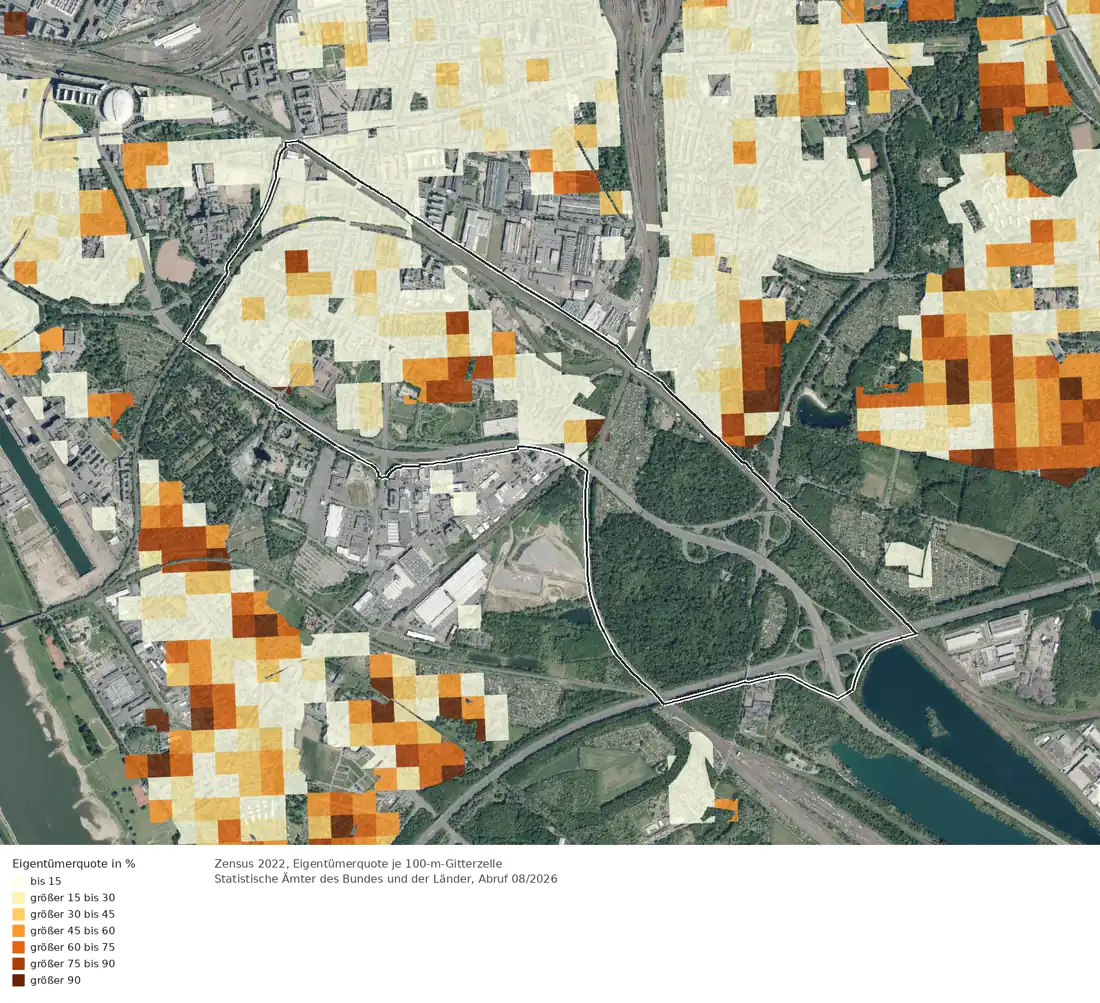Click the 'Statistische Ämter des Bundes' source line
This screenshot has height=1003, width=1100.
386,879
